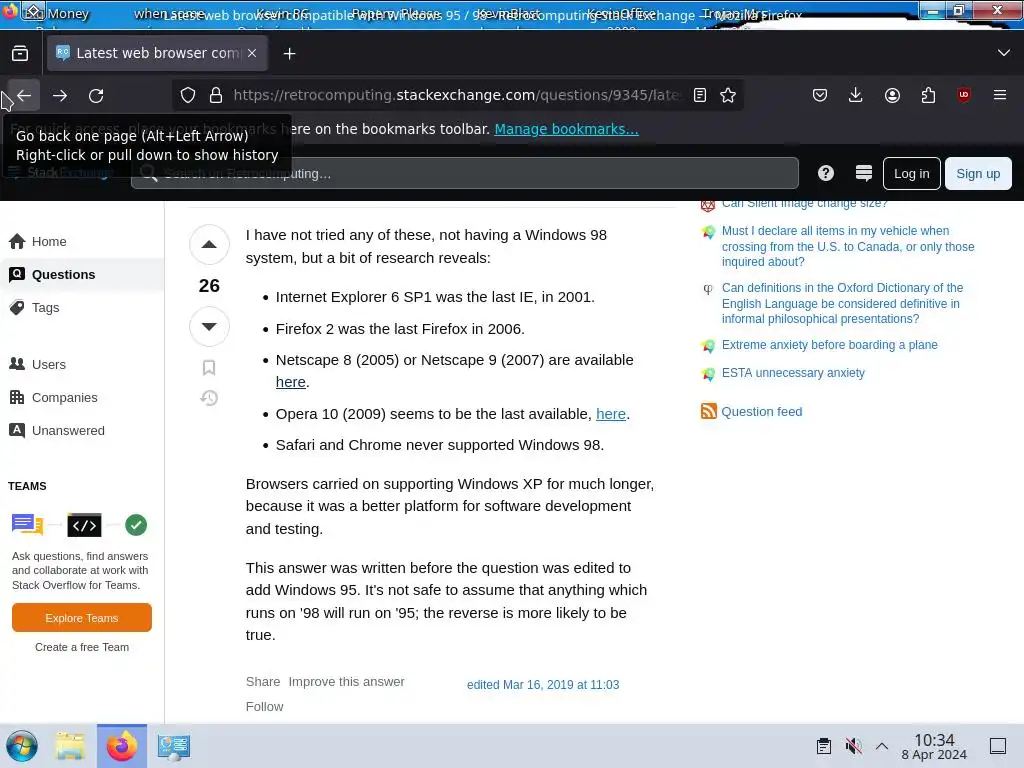Open Firefox application menu

[1000, 95]
